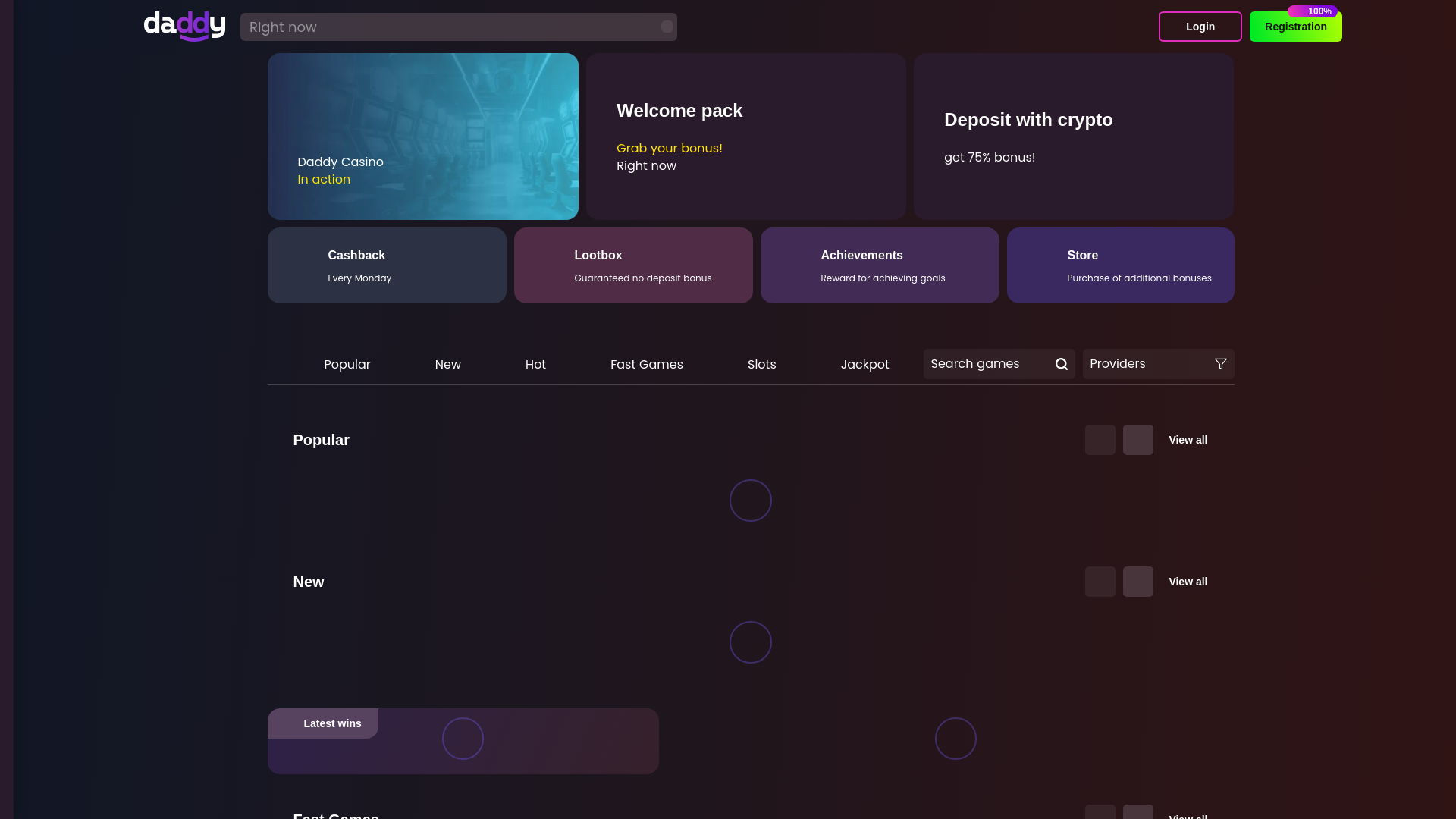Screen dimensions: 1456x819
Task: Click the 100% badge on Registration
Action: (1313, 11)
